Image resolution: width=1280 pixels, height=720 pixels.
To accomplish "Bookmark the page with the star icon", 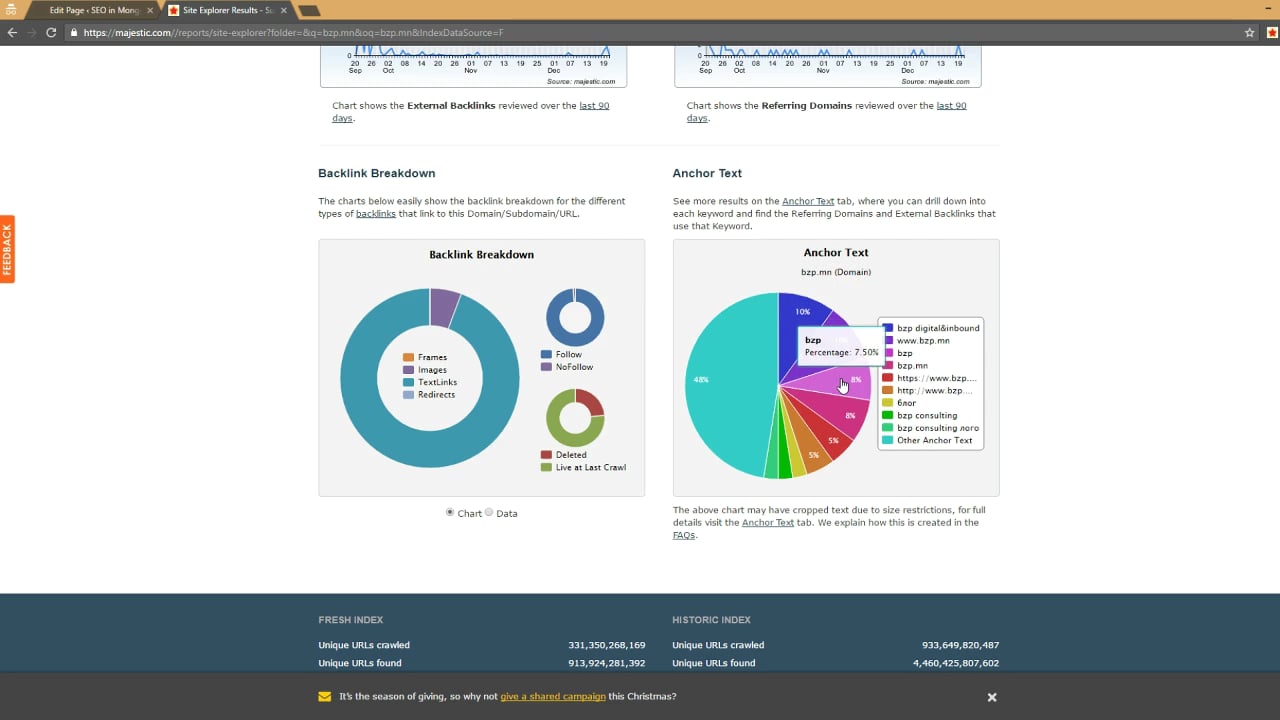I will pos(1249,32).
